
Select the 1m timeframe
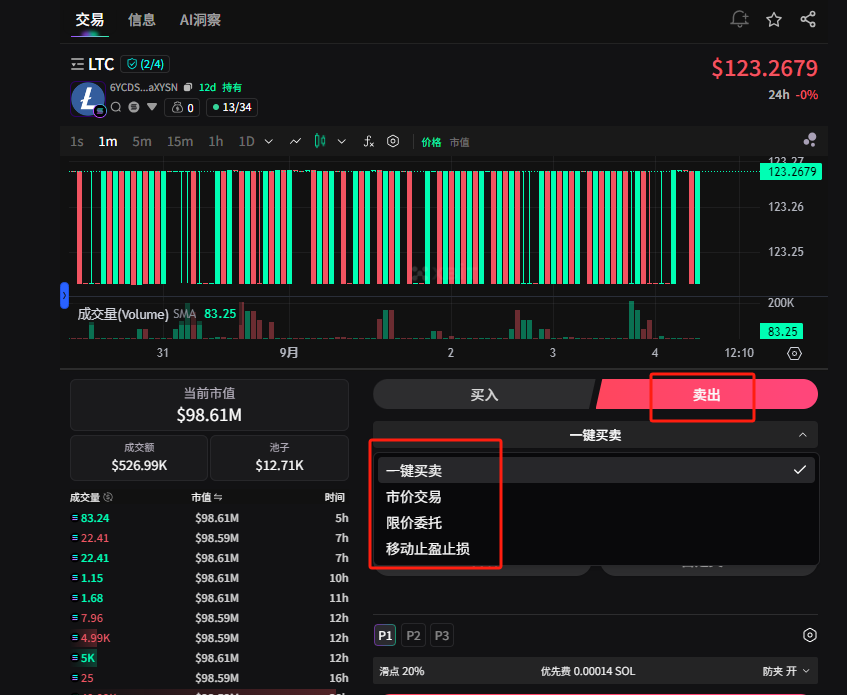[107, 141]
